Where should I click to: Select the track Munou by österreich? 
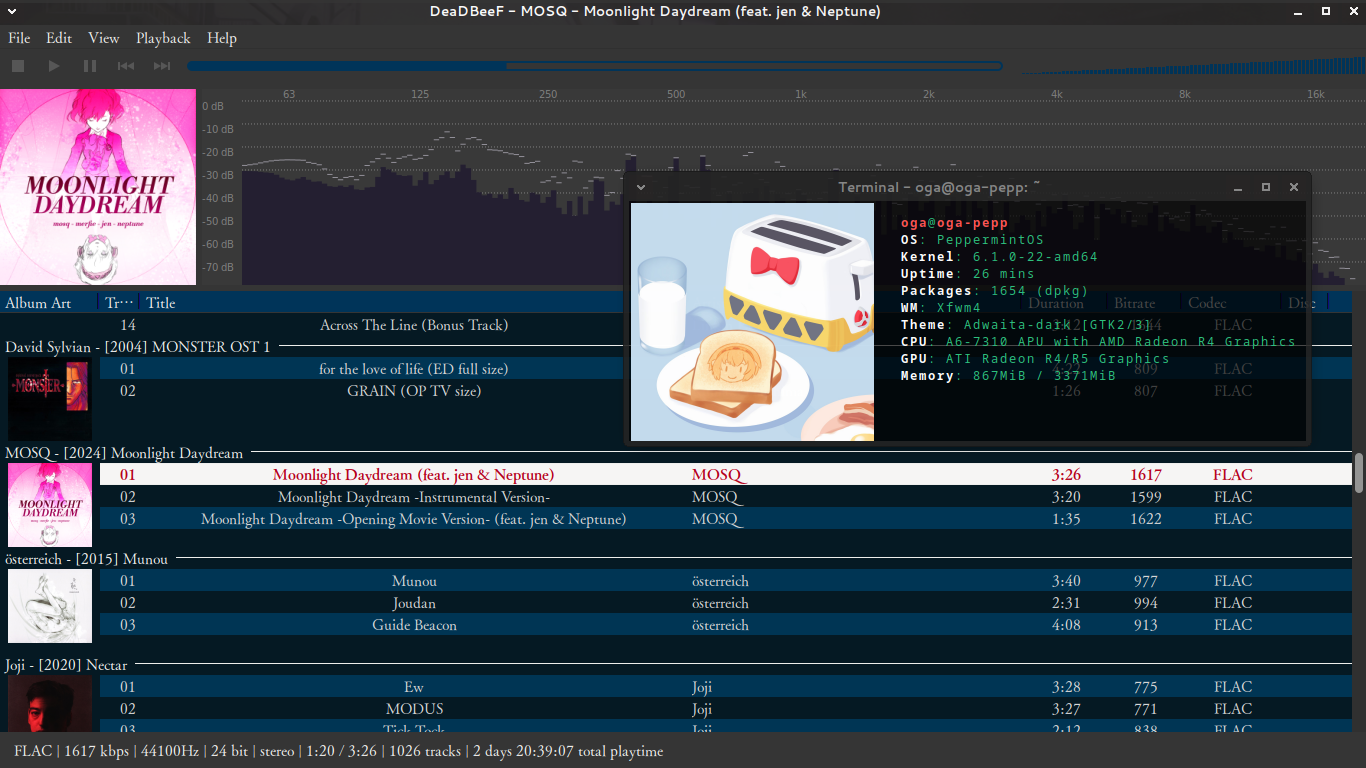coord(414,581)
